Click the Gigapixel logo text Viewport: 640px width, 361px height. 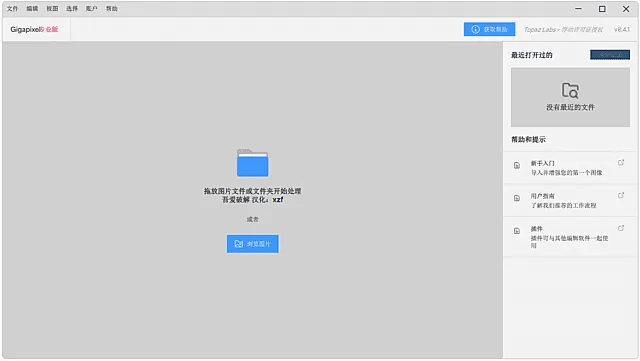(x=34, y=29)
